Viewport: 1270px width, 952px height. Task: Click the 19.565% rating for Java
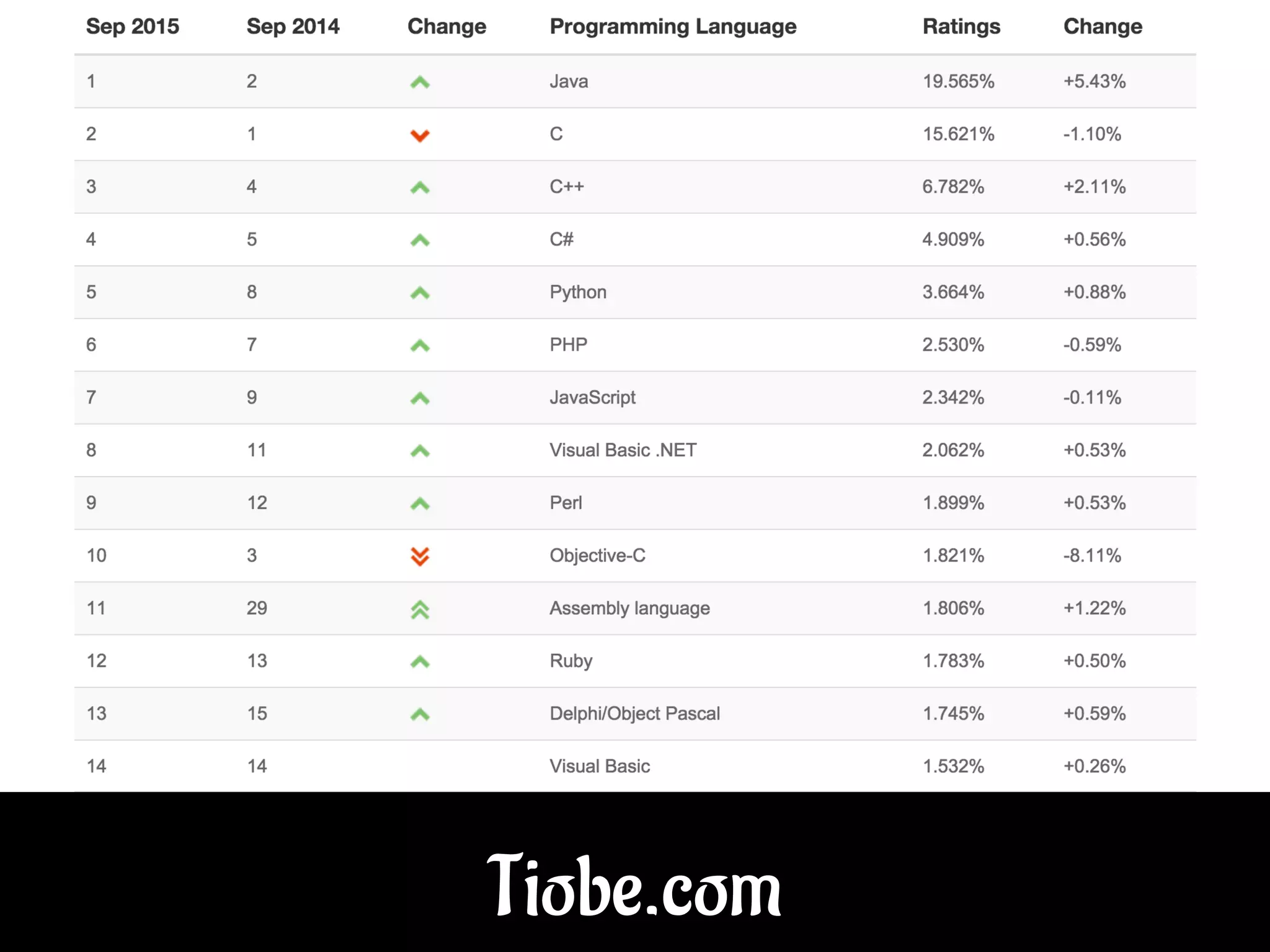tap(958, 81)
